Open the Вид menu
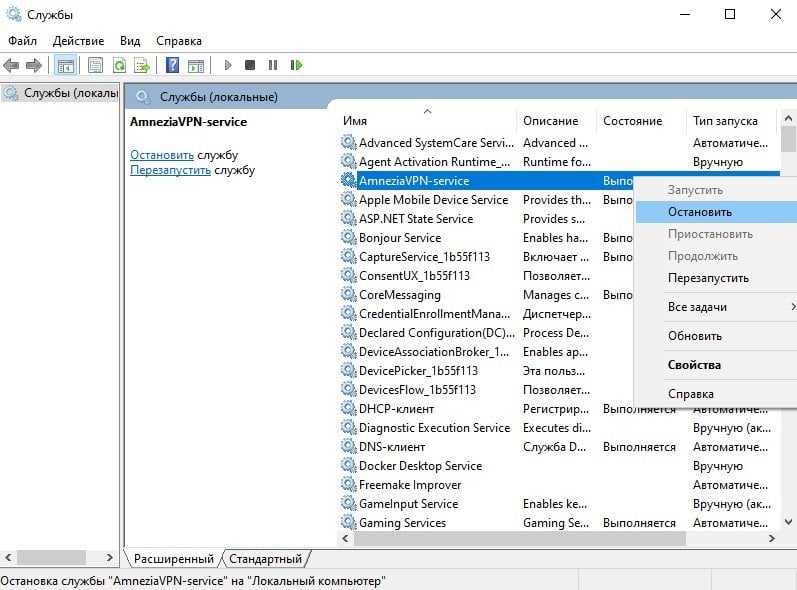The image size is (797, 590). click(130, 41)
